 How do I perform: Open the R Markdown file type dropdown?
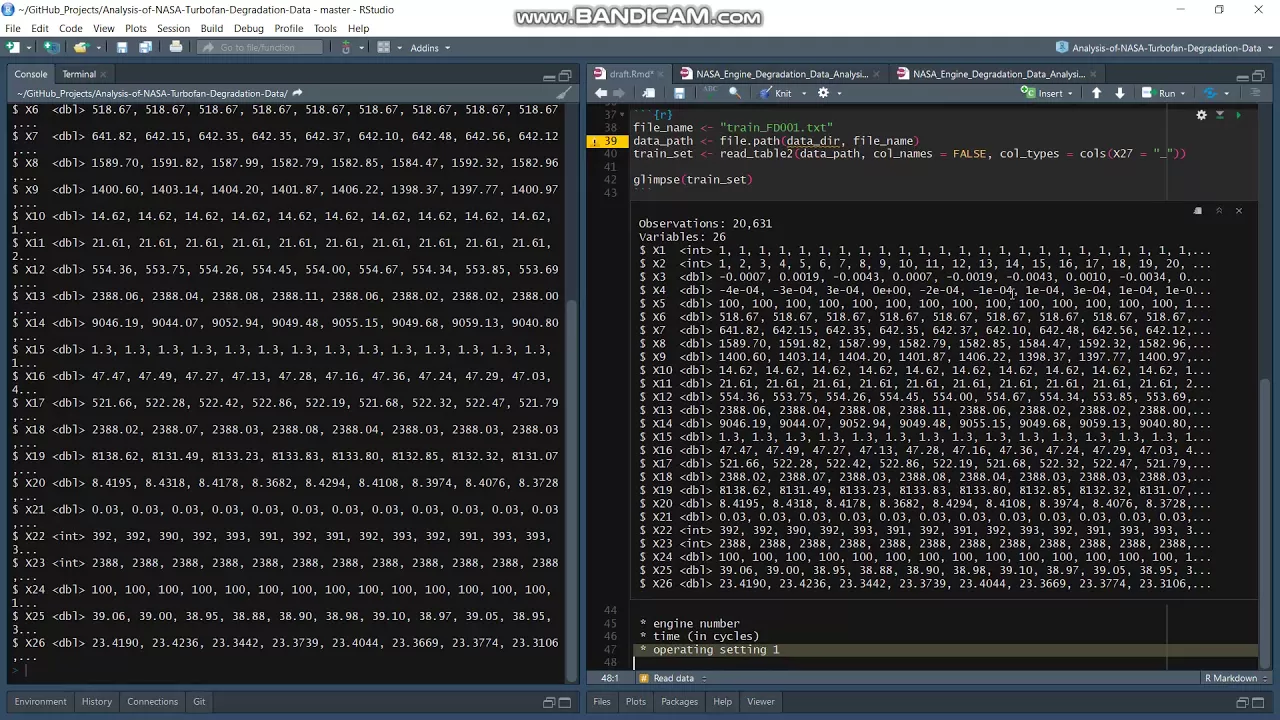1237,678
